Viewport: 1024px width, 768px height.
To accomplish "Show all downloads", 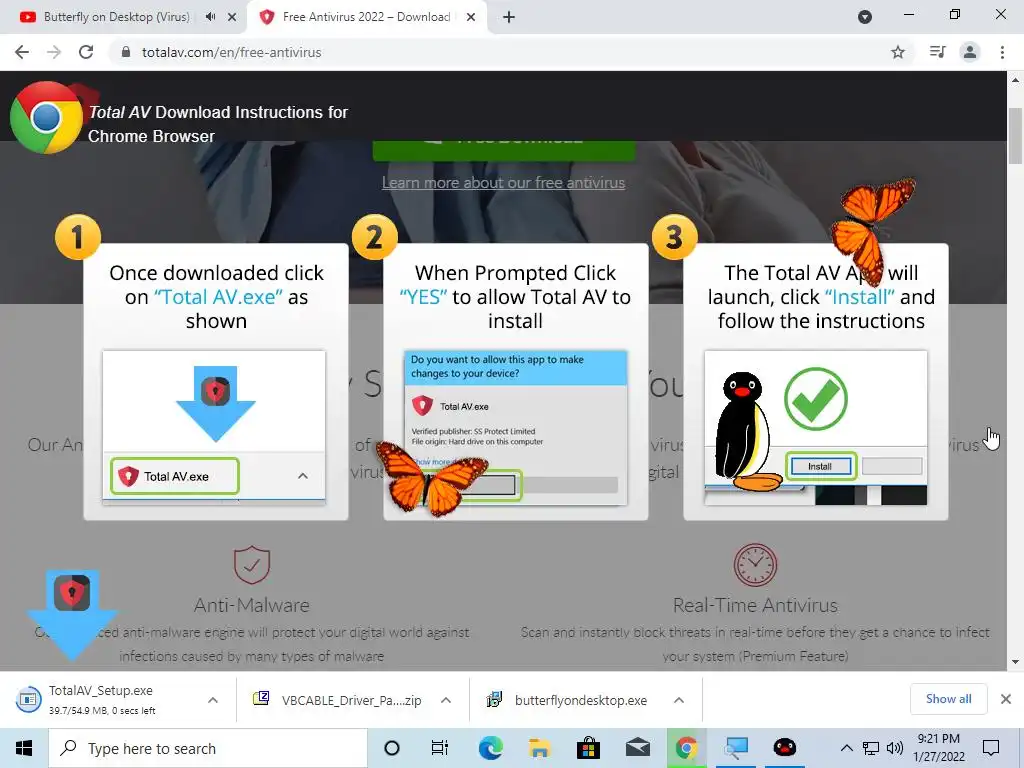I will tap(948, 699).
